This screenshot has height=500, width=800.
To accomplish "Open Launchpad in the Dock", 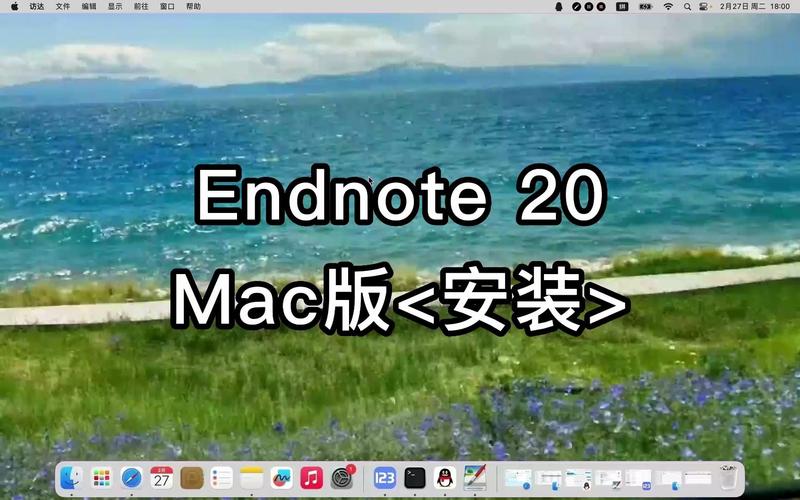I will (x=102, y=478).
